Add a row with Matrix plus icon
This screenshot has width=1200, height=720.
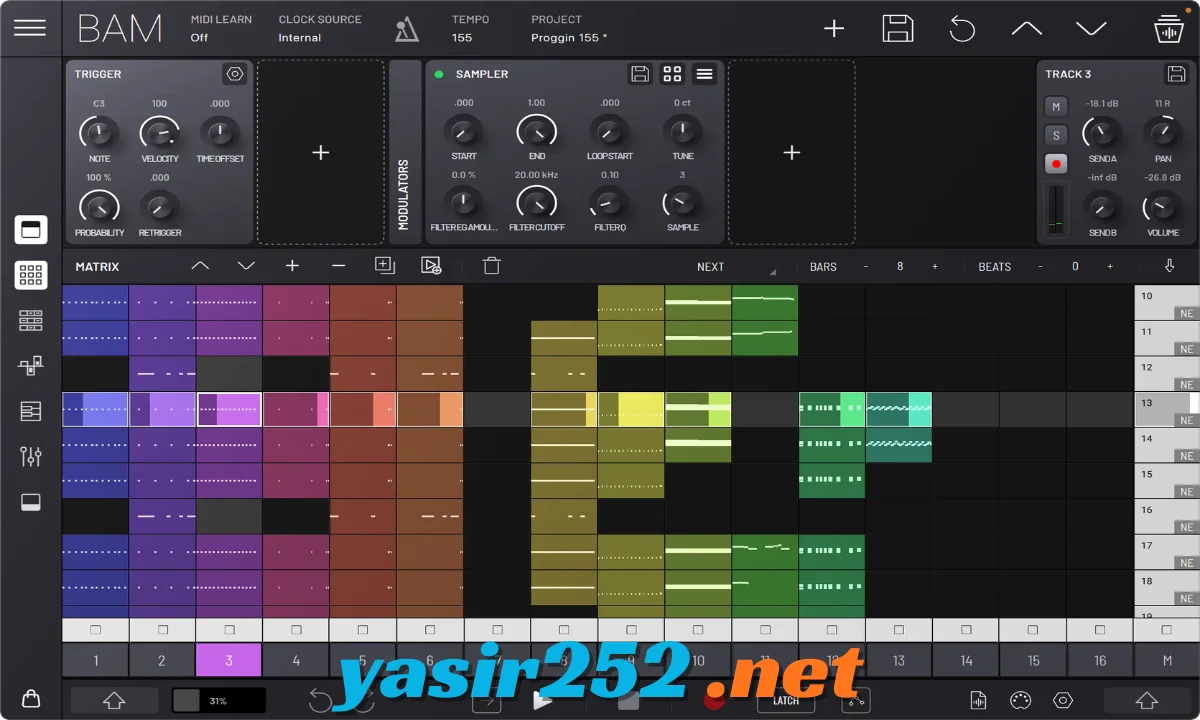292,266
